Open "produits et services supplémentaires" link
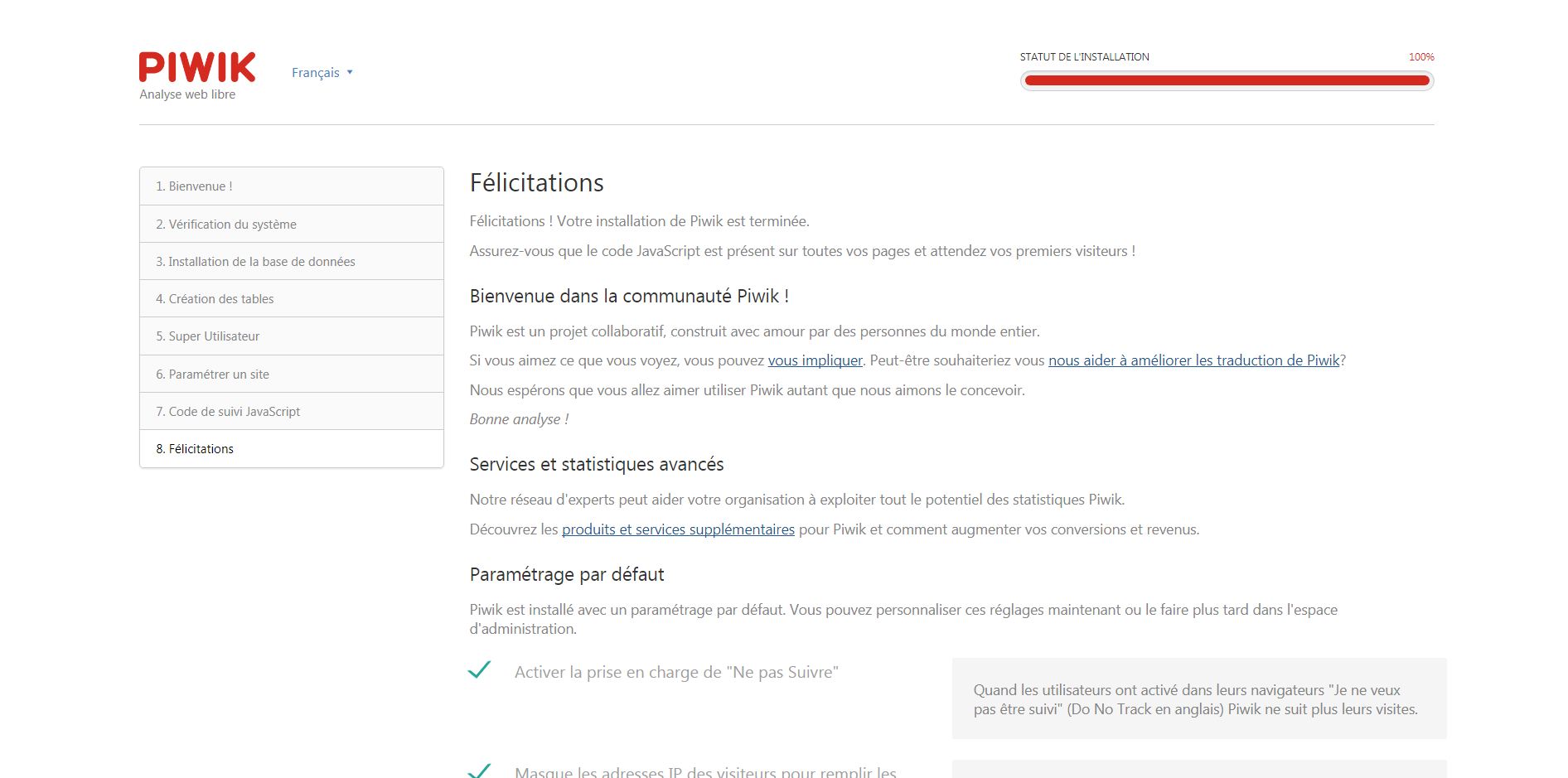The image size is (1568, 778). tap(678, 529)
